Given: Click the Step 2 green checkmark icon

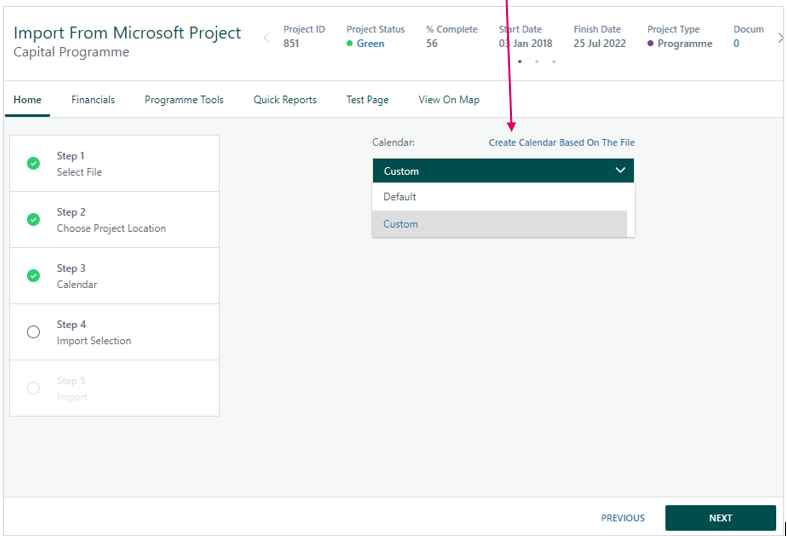Looking at the screenshot, I should coord(33,219).
